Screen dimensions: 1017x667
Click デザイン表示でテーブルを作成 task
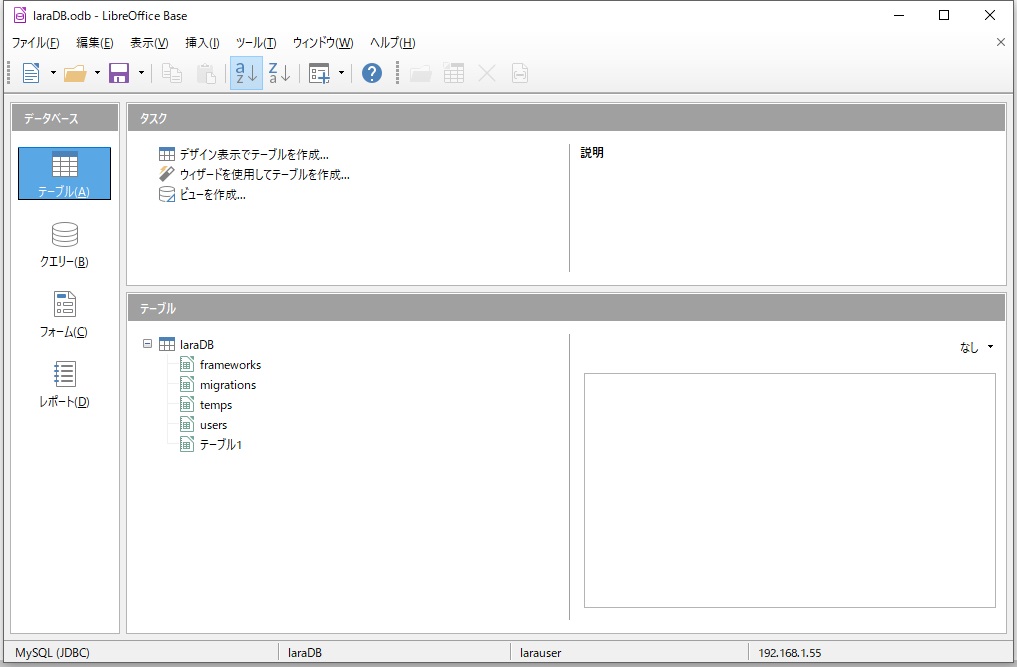click(253, 154)
